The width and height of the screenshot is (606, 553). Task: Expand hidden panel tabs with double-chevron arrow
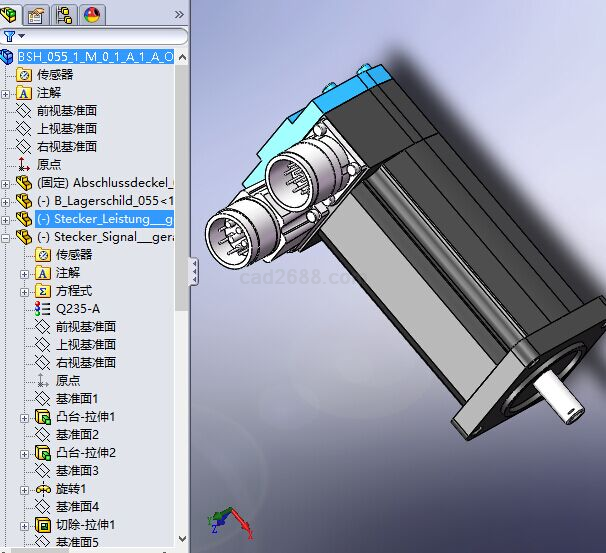point(179,14)
